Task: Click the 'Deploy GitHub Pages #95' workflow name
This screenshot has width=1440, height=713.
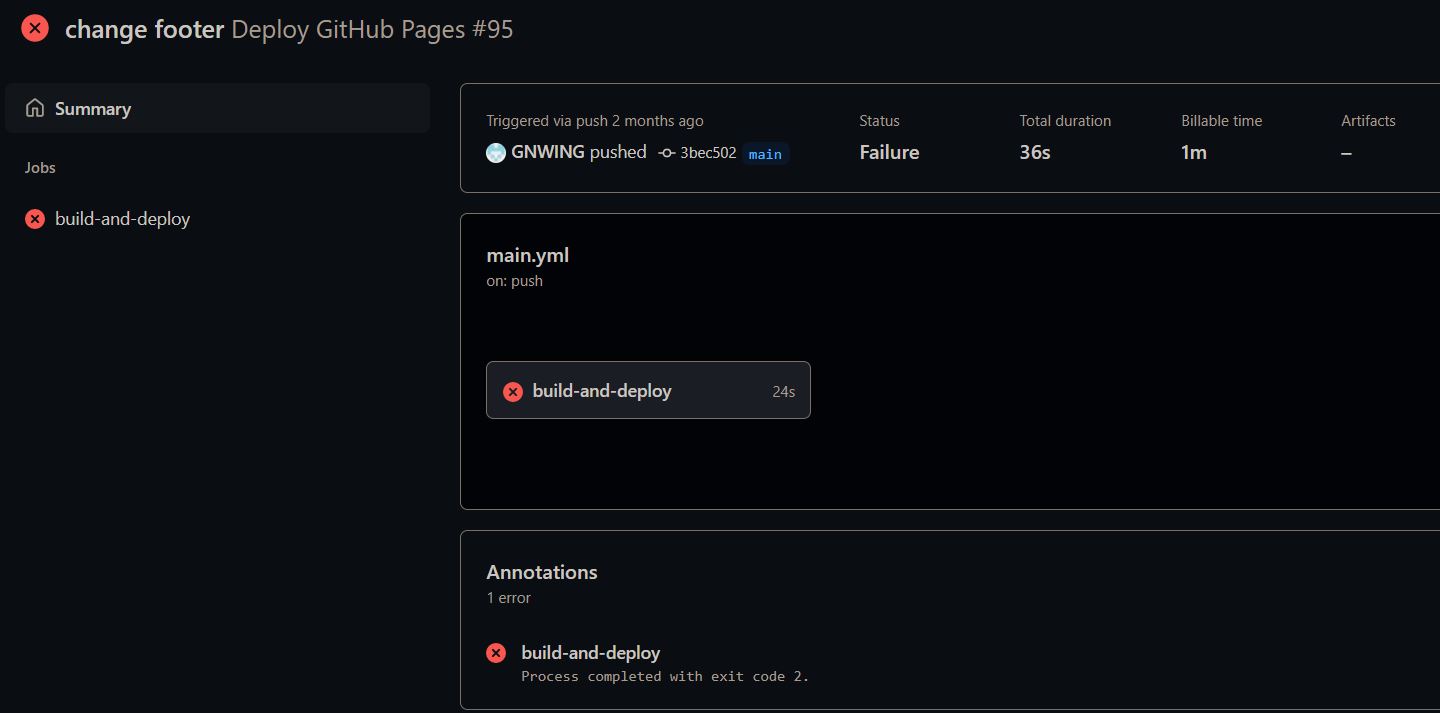Action: pos(372,29)
